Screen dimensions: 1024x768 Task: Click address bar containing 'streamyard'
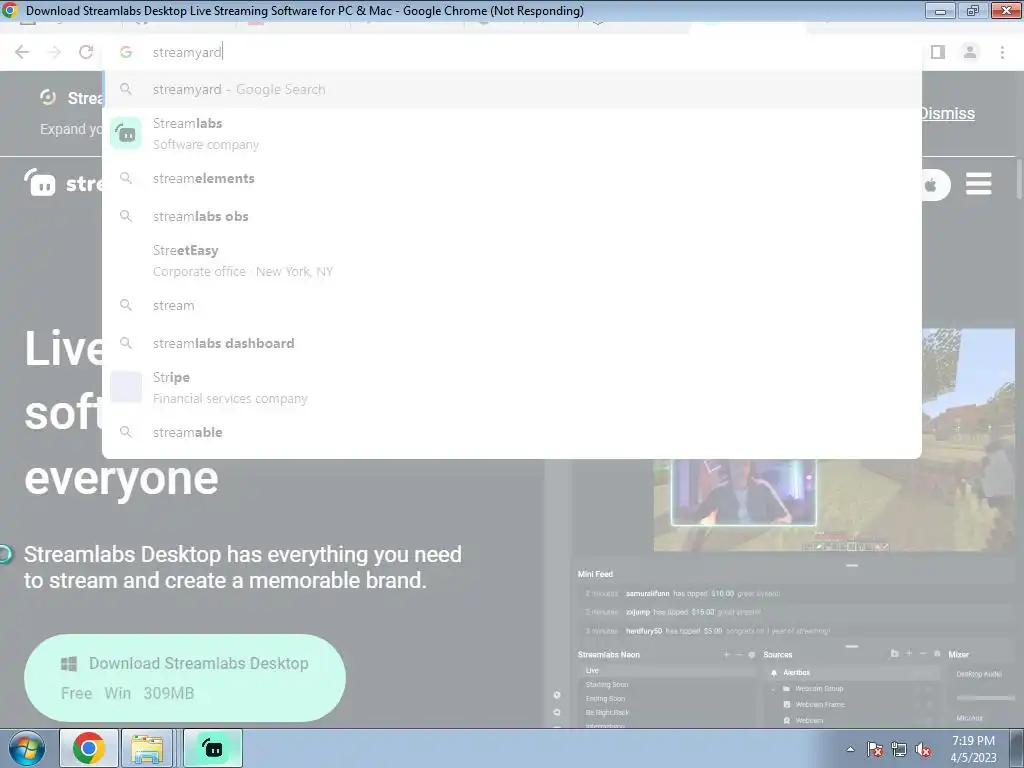point(513,52)
